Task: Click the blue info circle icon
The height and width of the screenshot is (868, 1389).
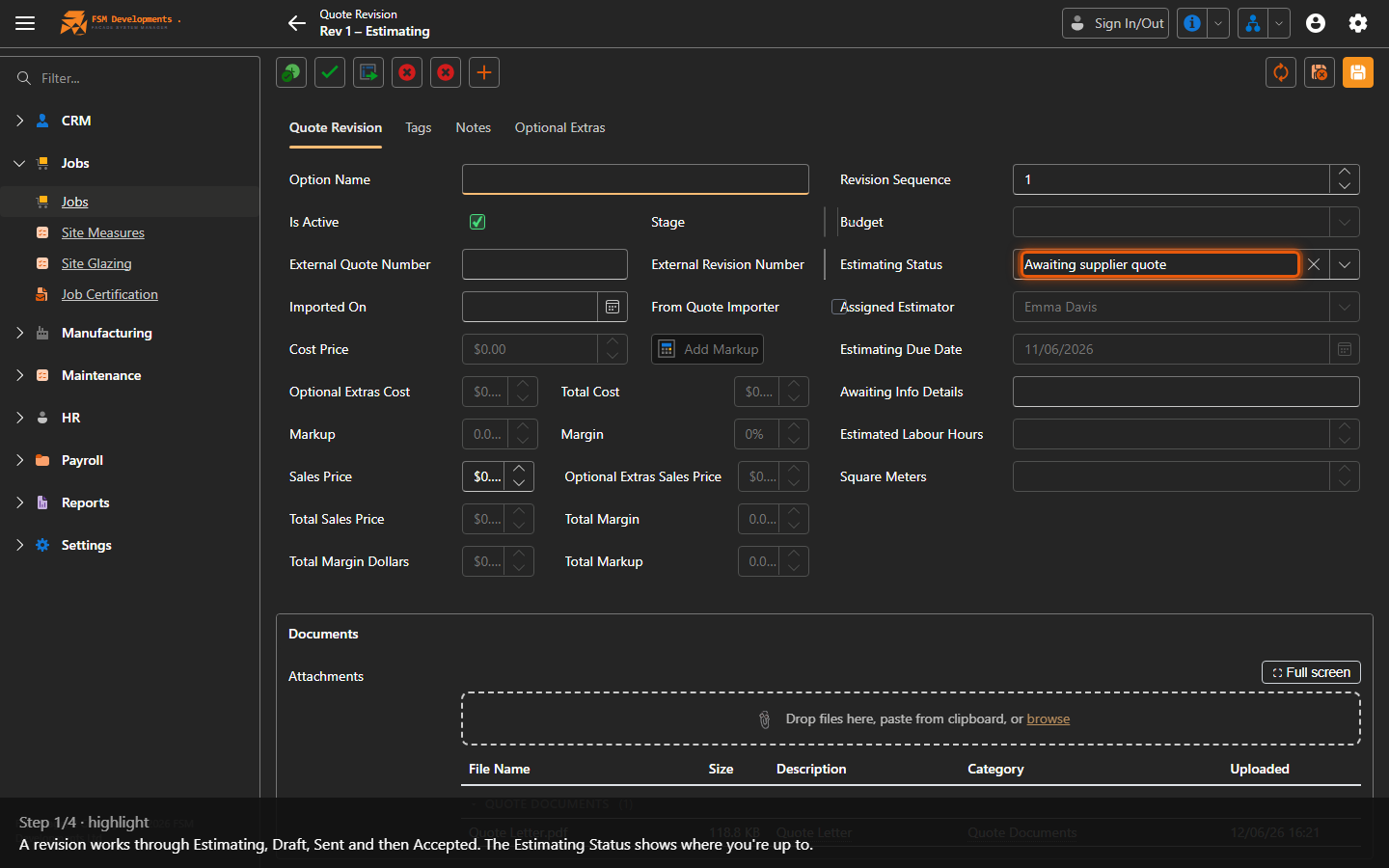Action: [1192, 23]
